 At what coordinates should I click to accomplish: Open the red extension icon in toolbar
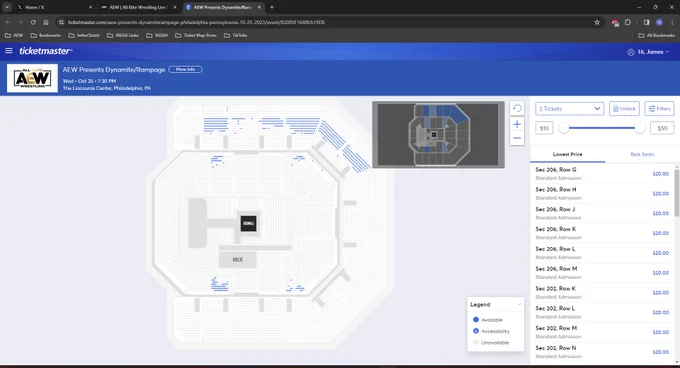(615, 23)
